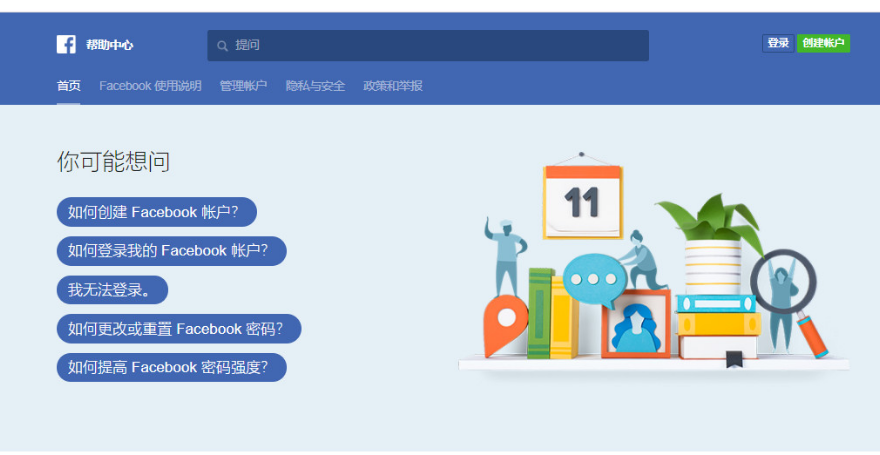Click 如何登录我的 Facebook 帐户? question
The width and height of the screenshot is (880, 455).
[x=172, y=251]
